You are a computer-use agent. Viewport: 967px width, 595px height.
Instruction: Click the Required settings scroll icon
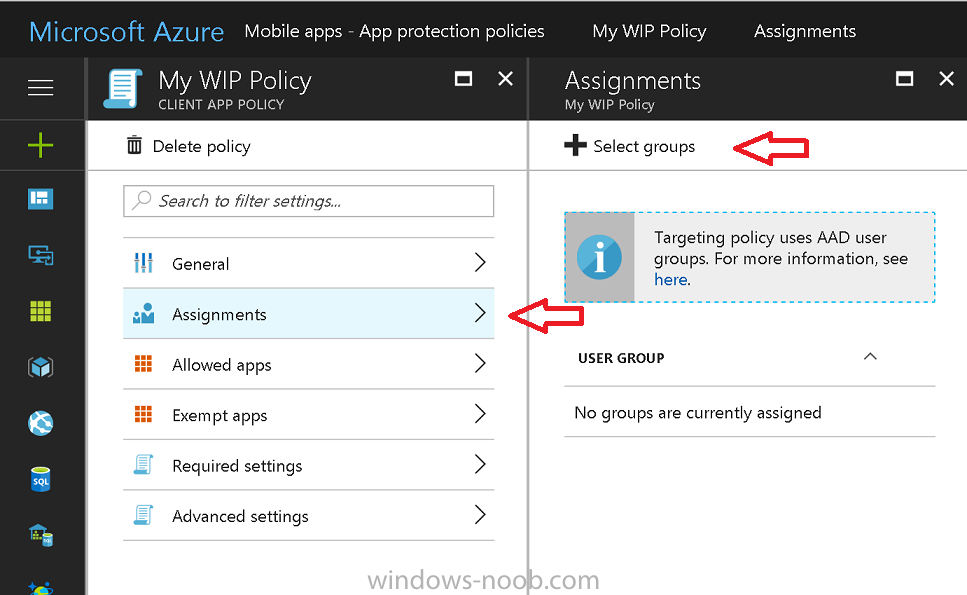pyautogui.click(x=144, y=464)
